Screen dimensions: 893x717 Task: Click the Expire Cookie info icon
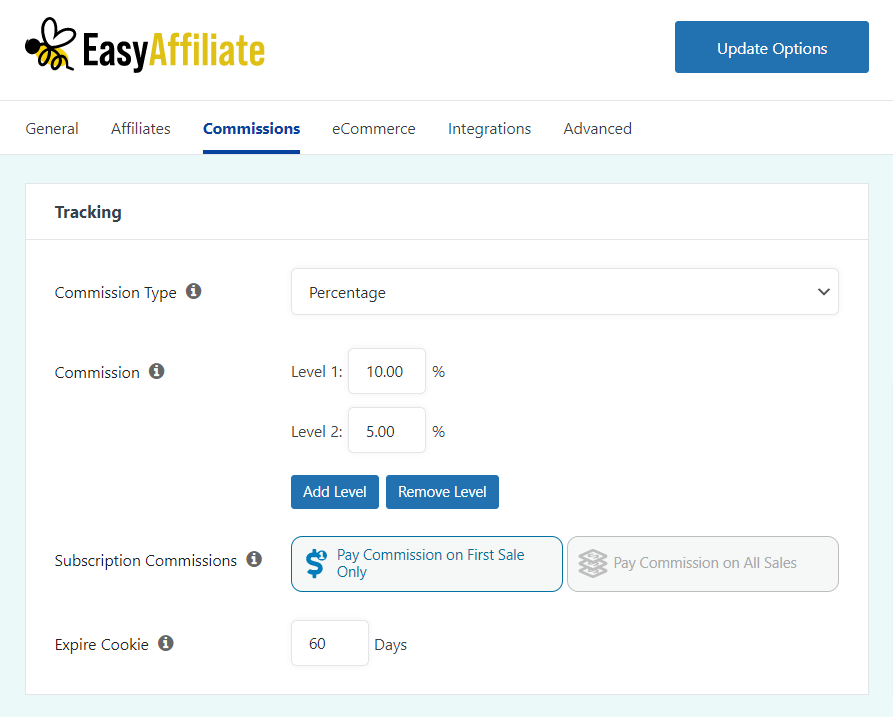pos(166,643)
